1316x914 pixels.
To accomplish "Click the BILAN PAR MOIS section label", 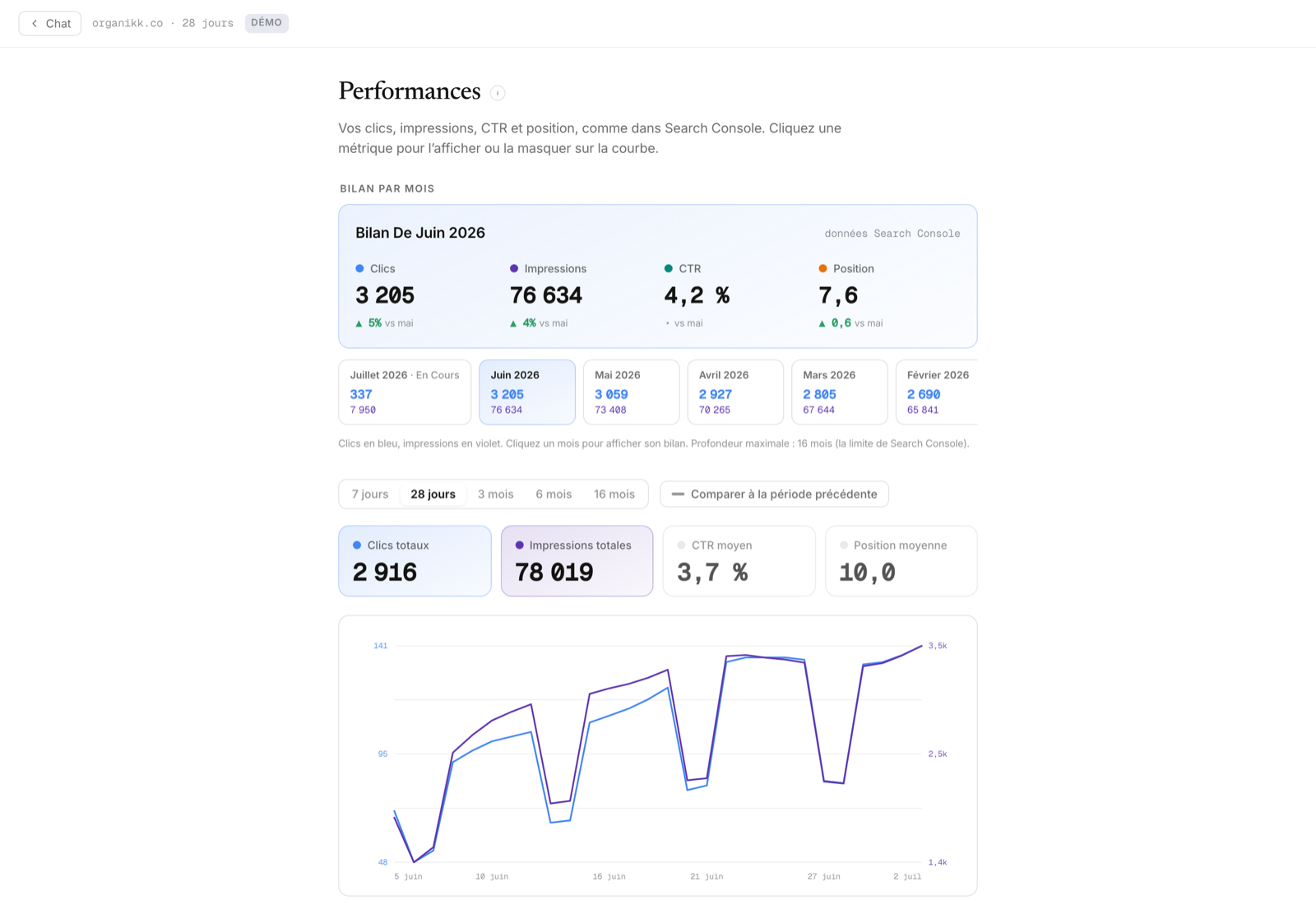I will tap(387, 188).
